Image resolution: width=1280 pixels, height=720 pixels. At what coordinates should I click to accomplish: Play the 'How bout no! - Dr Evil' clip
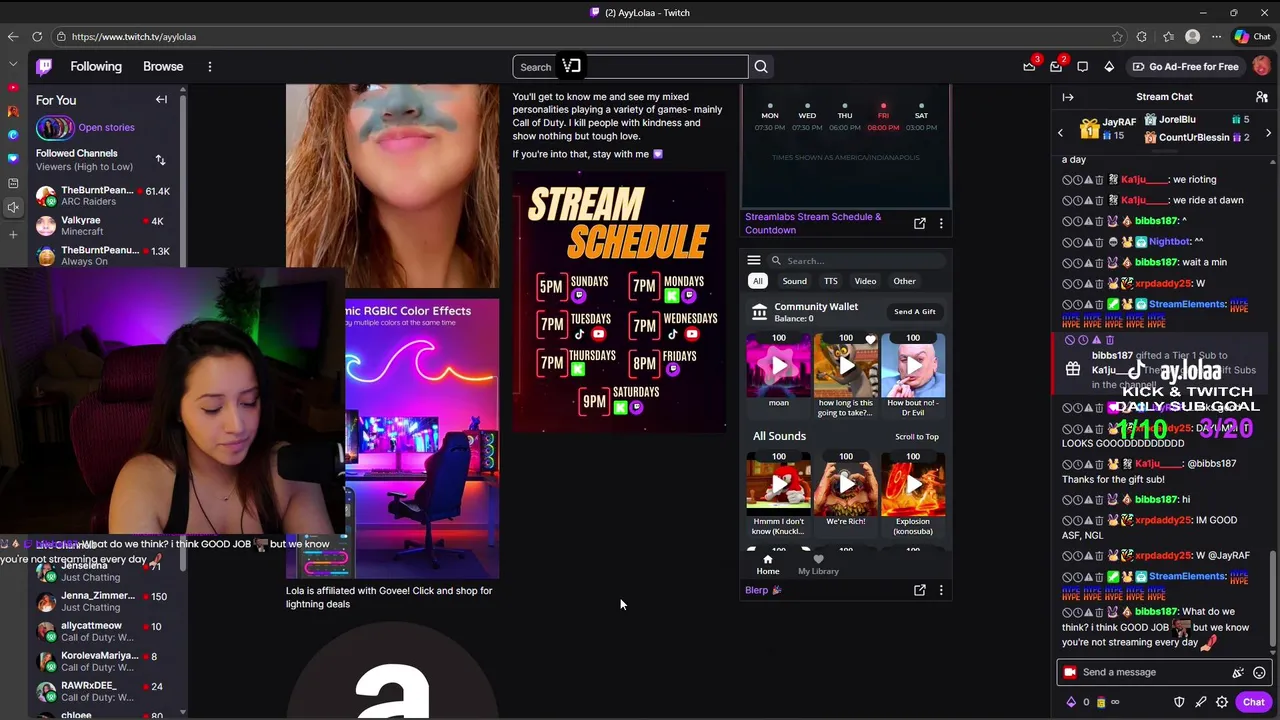click(x=913, y=366)
